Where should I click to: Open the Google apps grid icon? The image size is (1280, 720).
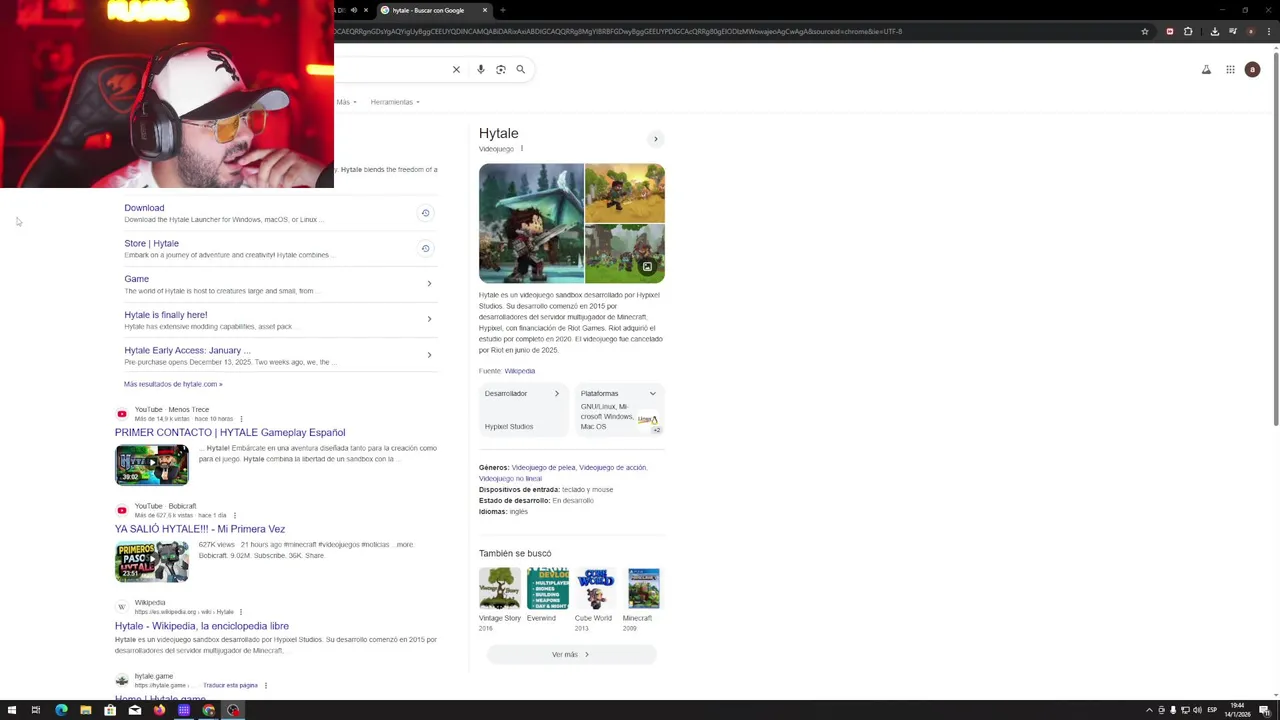(x=1230, y=69)
